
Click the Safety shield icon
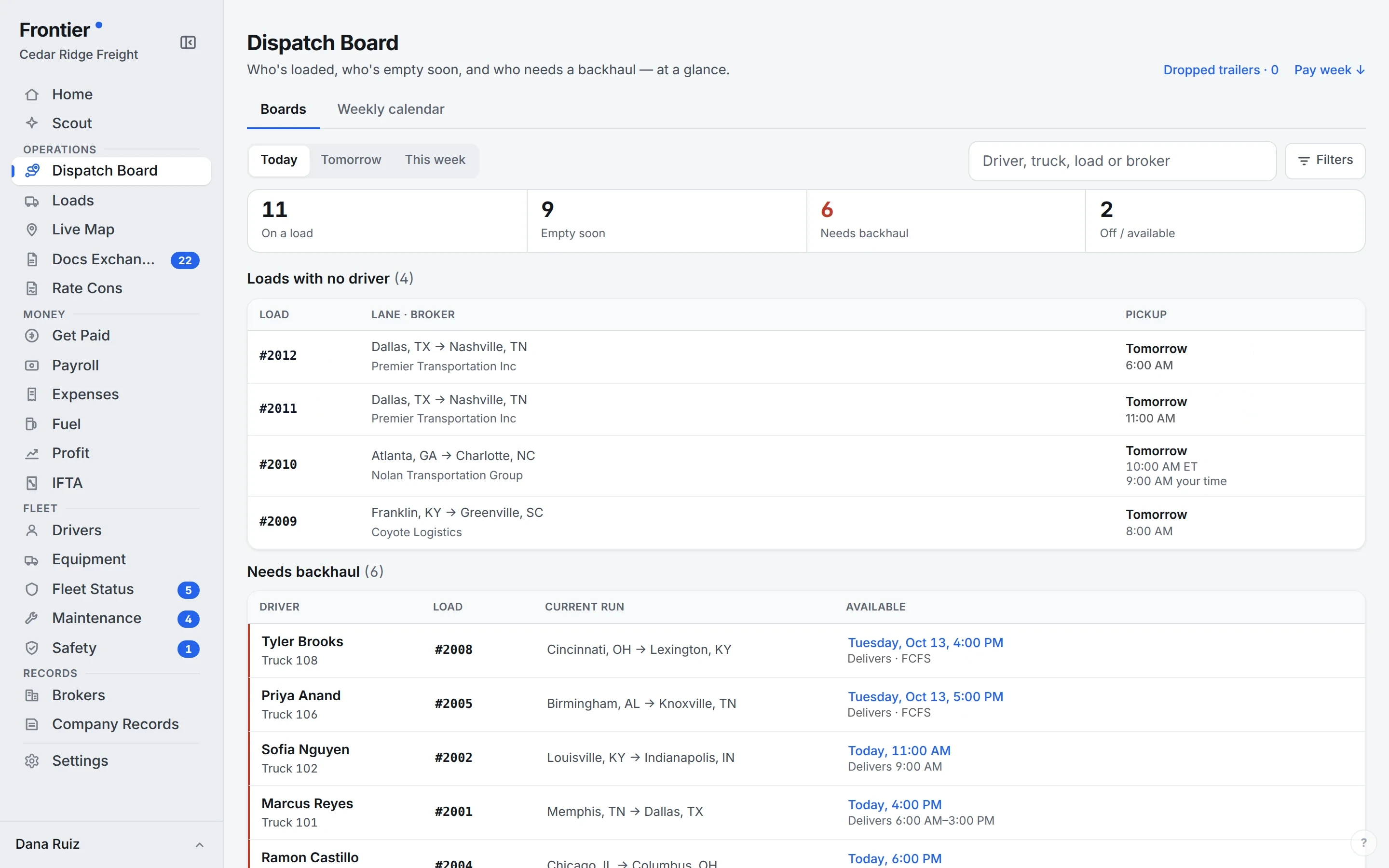pos(32,648)
